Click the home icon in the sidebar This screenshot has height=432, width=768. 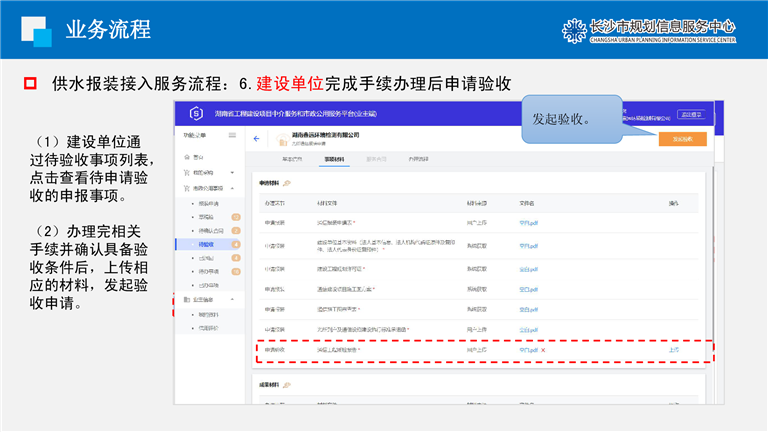point(186,157)
